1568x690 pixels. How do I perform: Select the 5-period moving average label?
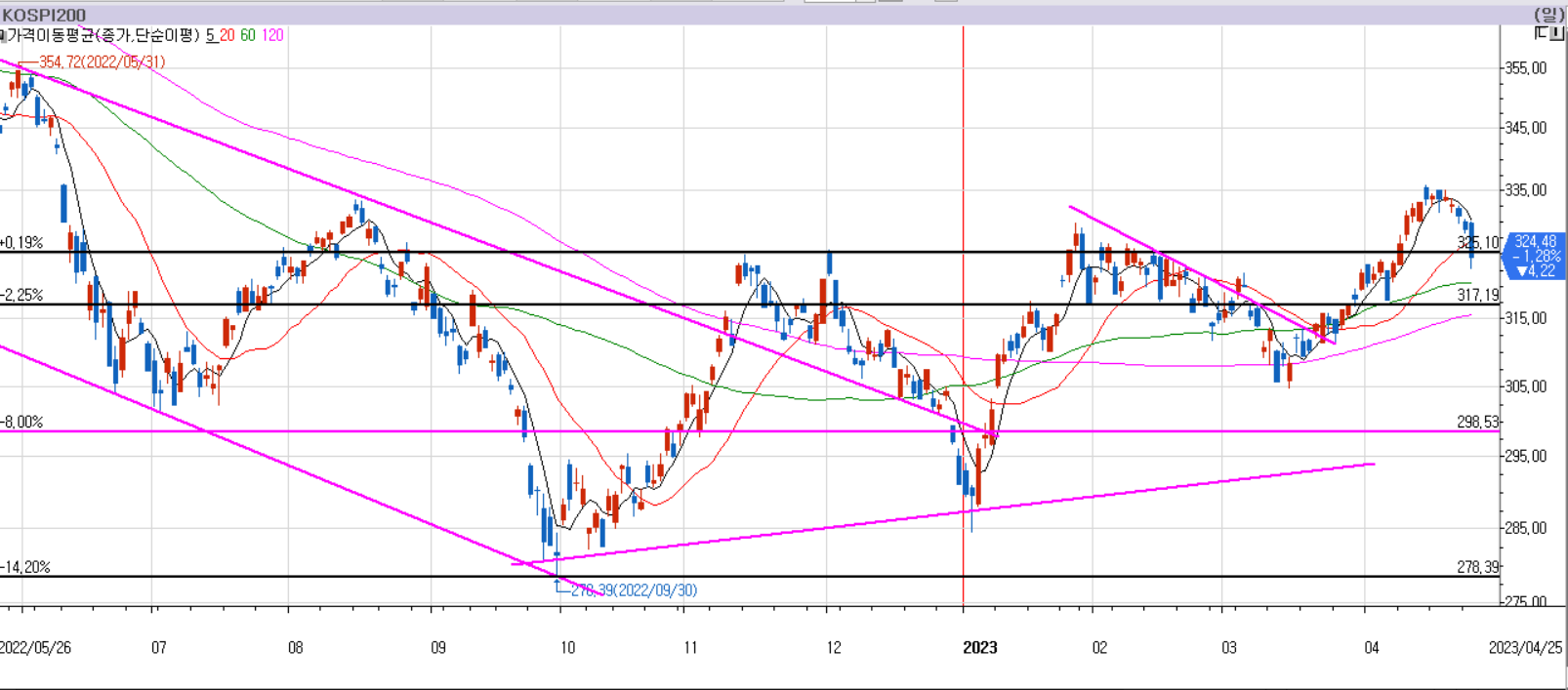coord(210,35)
